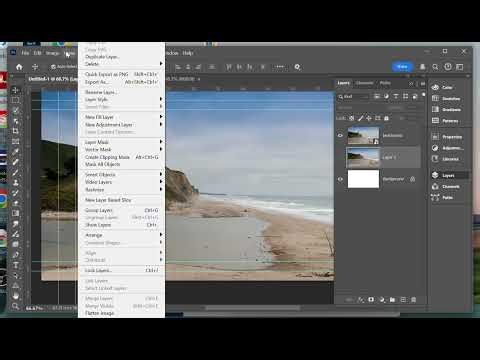Open the options bar gear settings

click(297, 67)
